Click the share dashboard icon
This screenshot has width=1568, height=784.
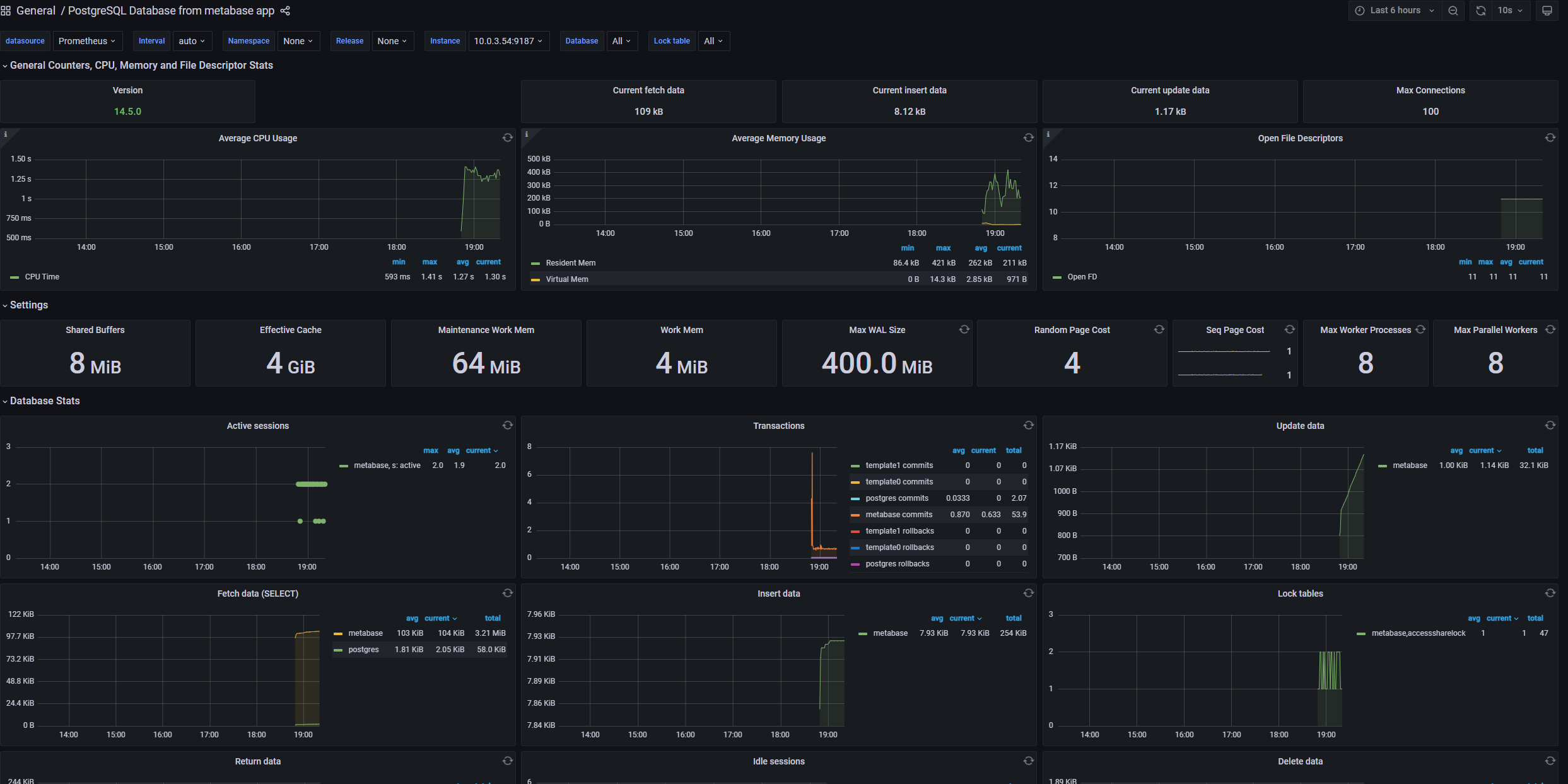(x=285, y=11)
